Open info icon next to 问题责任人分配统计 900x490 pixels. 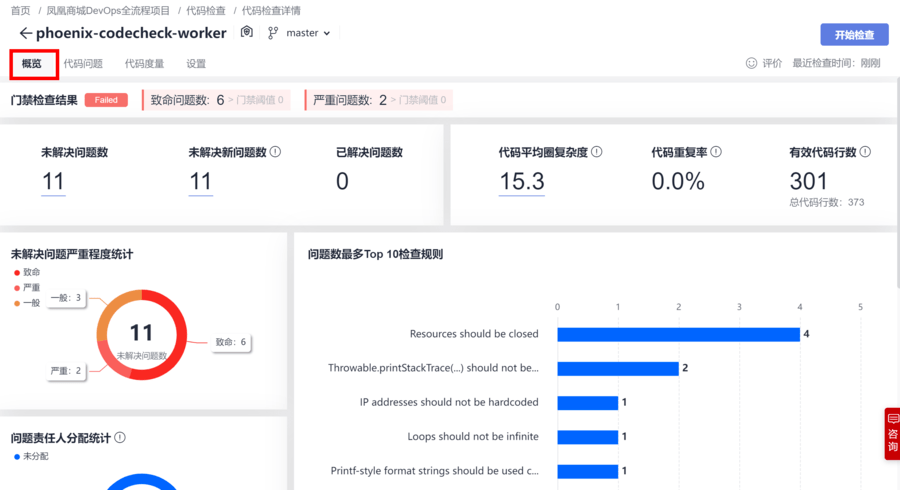click(x=120, y=438)
